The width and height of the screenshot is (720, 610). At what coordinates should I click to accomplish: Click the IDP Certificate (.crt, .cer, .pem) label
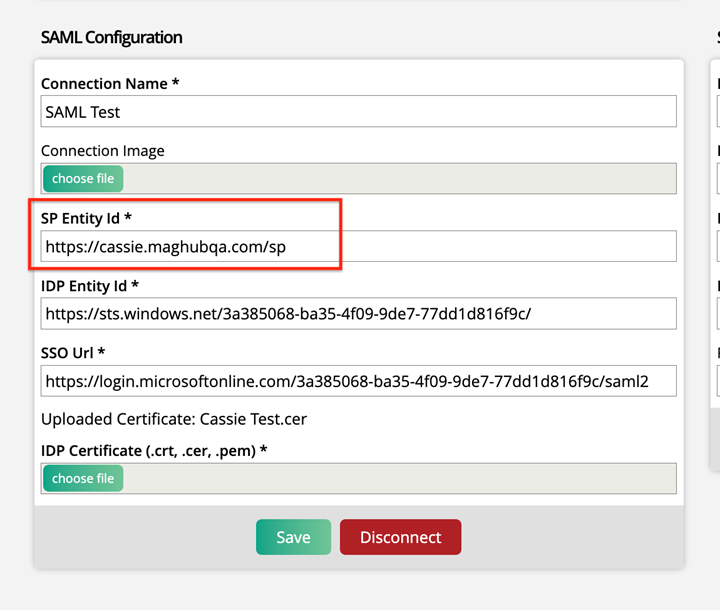[154, 451]
